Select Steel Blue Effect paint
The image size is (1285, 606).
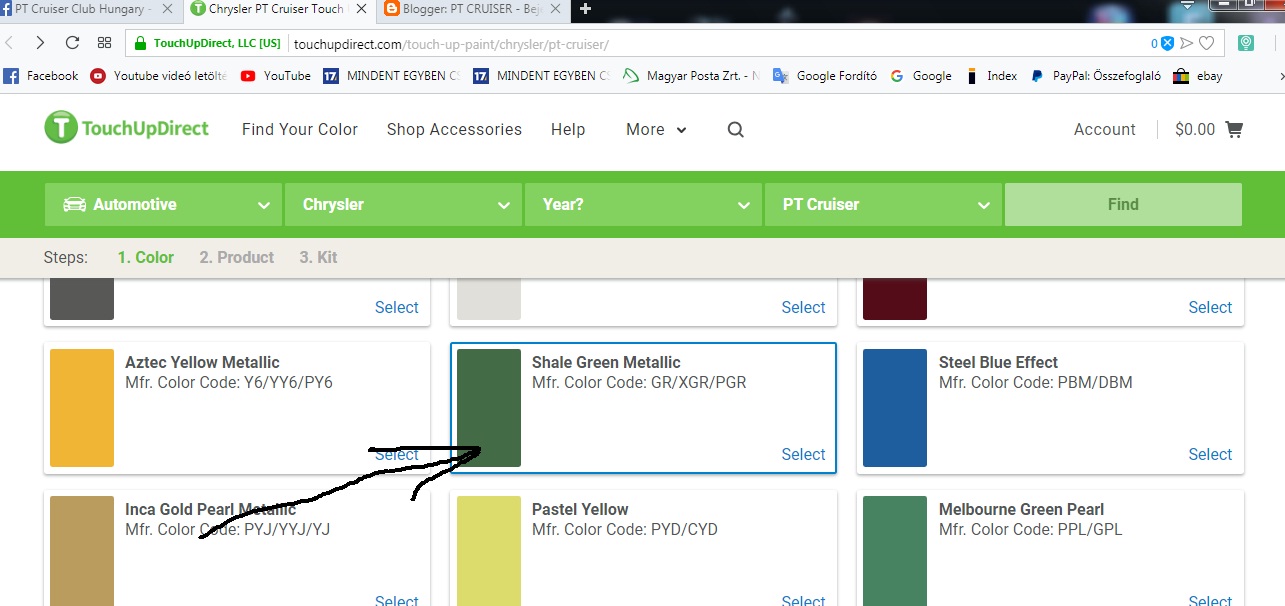coord(1210,454)
